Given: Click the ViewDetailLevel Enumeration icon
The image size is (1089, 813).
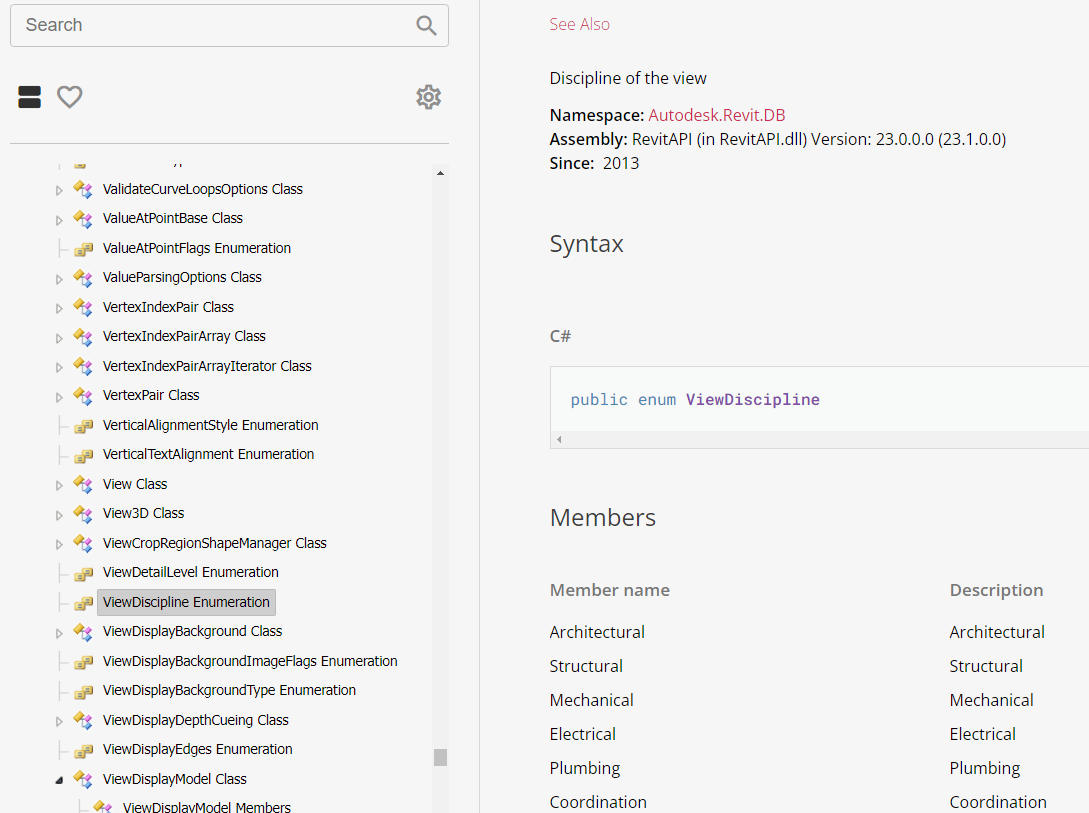Looking at the screenshot, I should click(83, 573).
